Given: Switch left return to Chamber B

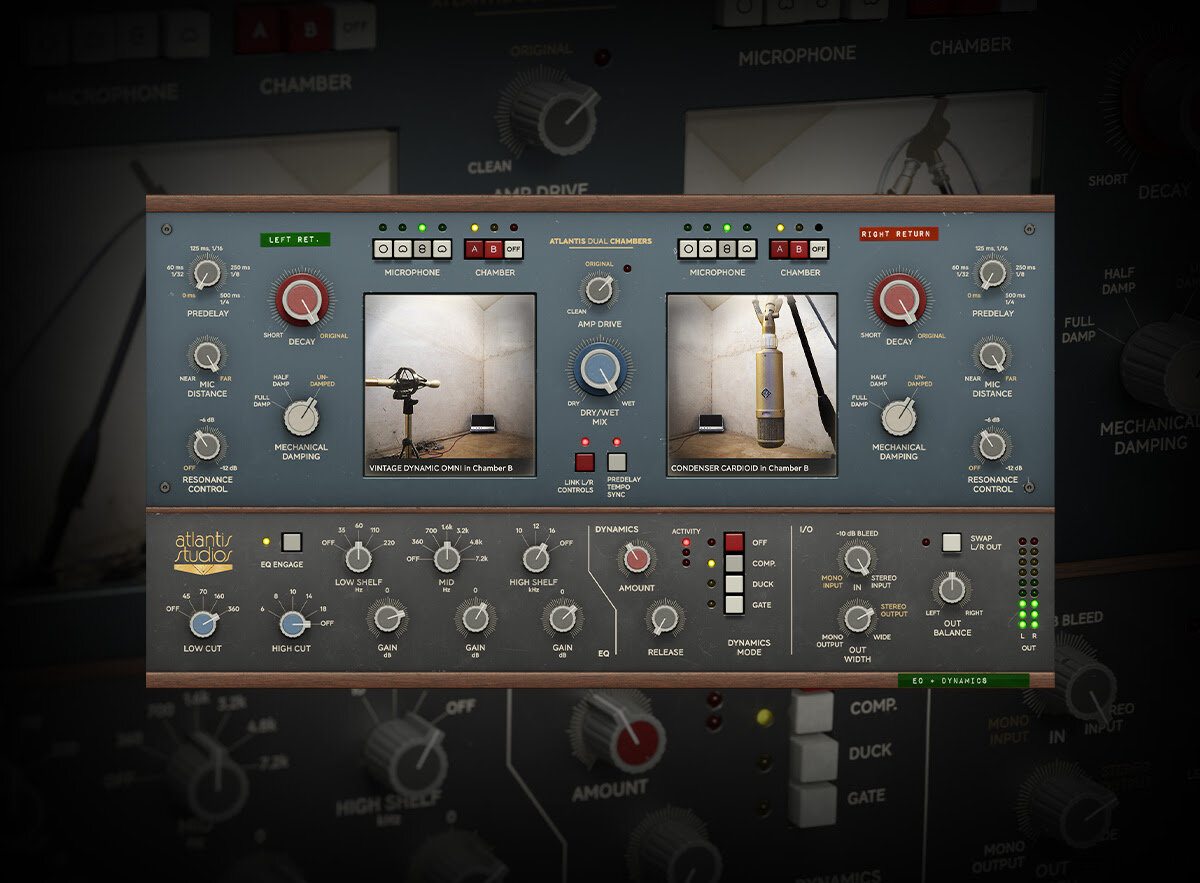Looking at the screenshot, I should [494, 249].
